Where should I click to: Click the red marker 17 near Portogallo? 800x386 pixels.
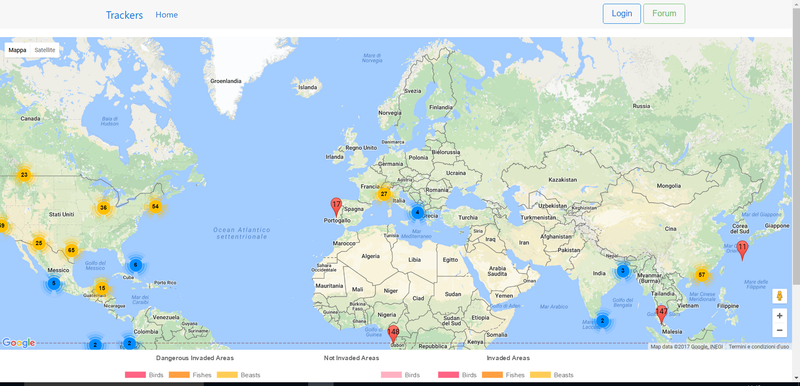[x=336, y=207]
